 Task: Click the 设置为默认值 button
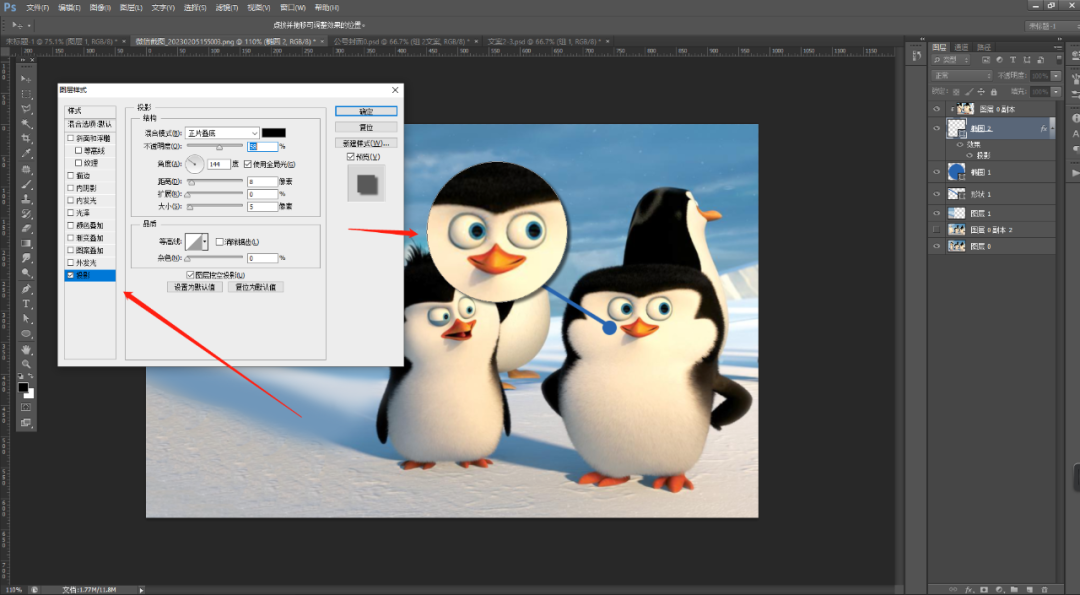195,287
